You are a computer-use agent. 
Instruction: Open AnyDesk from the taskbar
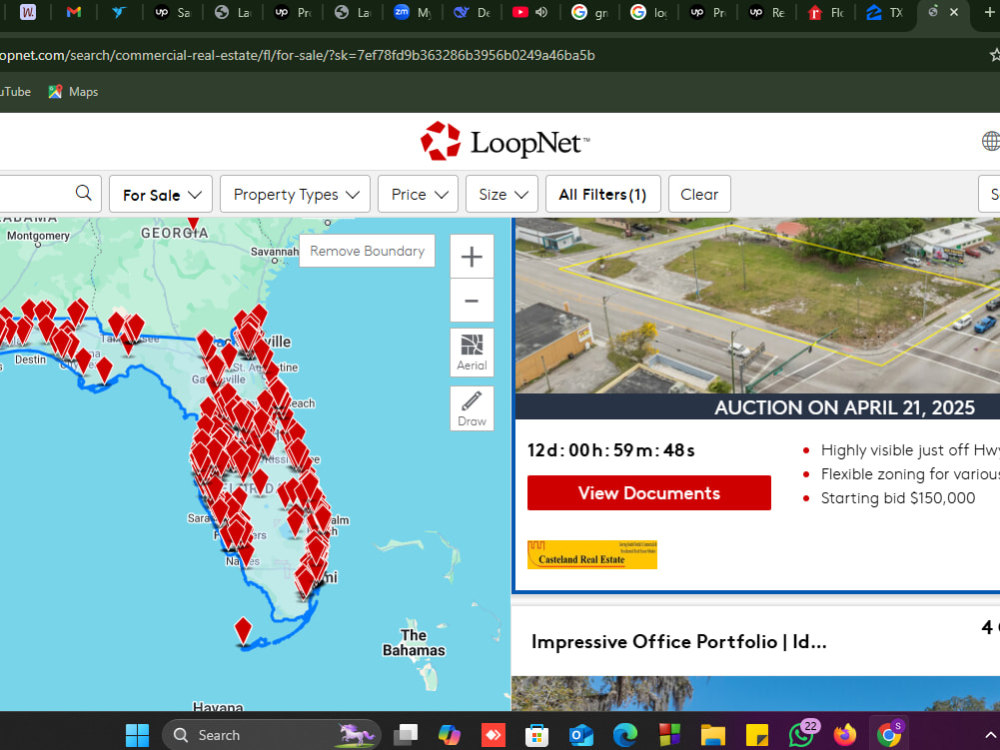click(493, 735)
